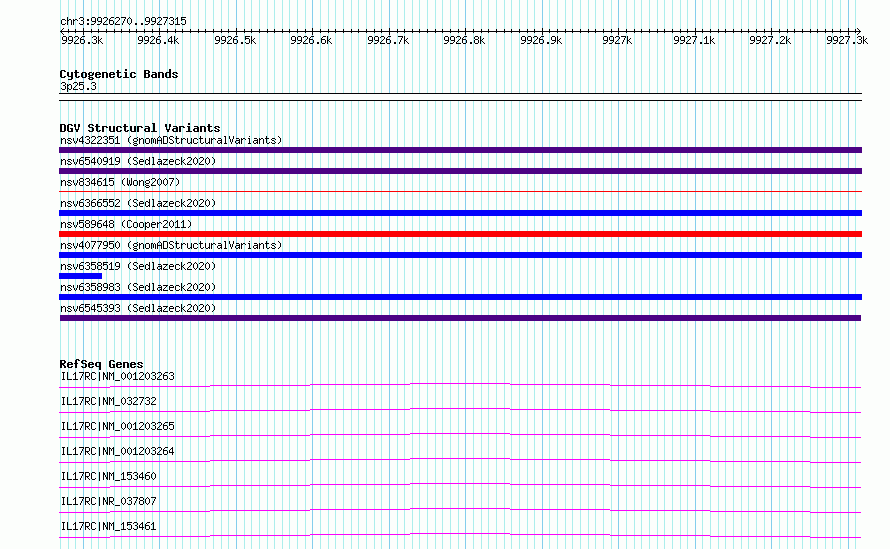890x549 pixels.
Task: Open IL17RC|NM_153461 transcript label
Action: tap(108, 526)
